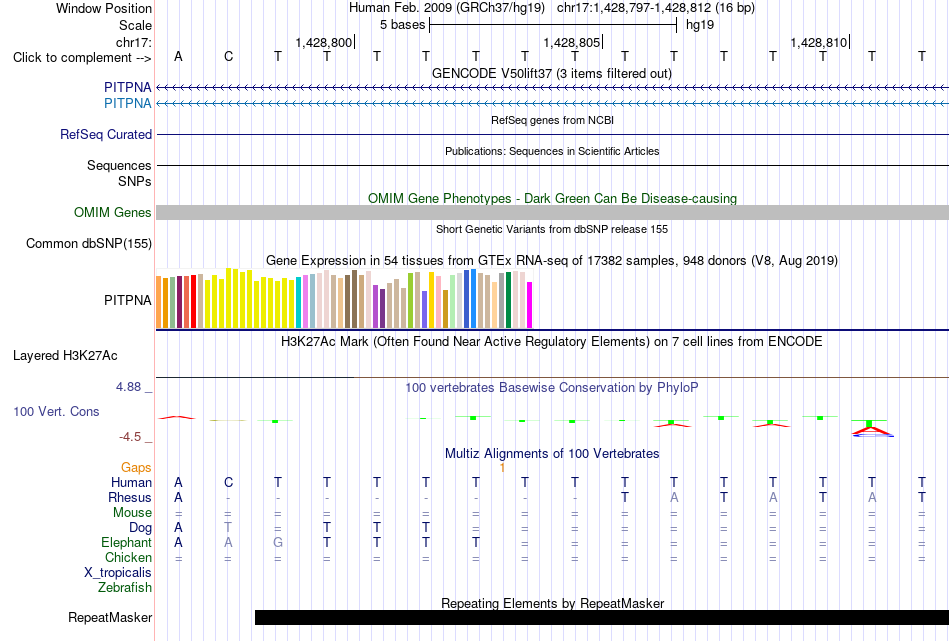Select the Elephant alignment row label
Viewport: 950px width, 641px height.
pyautogui.click(x=126, y=543)
